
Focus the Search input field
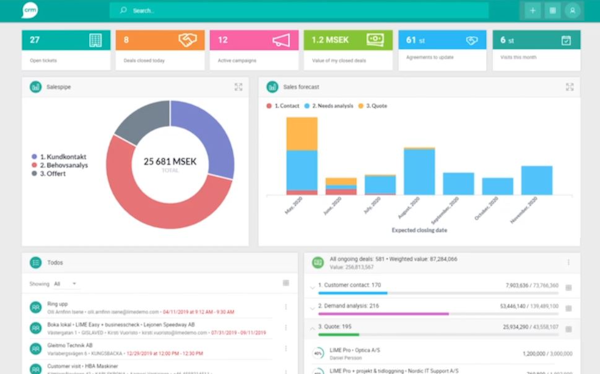299,10
